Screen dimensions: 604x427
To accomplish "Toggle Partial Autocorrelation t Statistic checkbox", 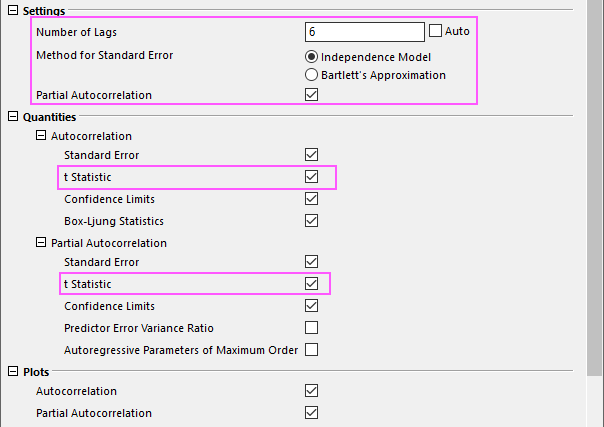I will coord(311,284).
